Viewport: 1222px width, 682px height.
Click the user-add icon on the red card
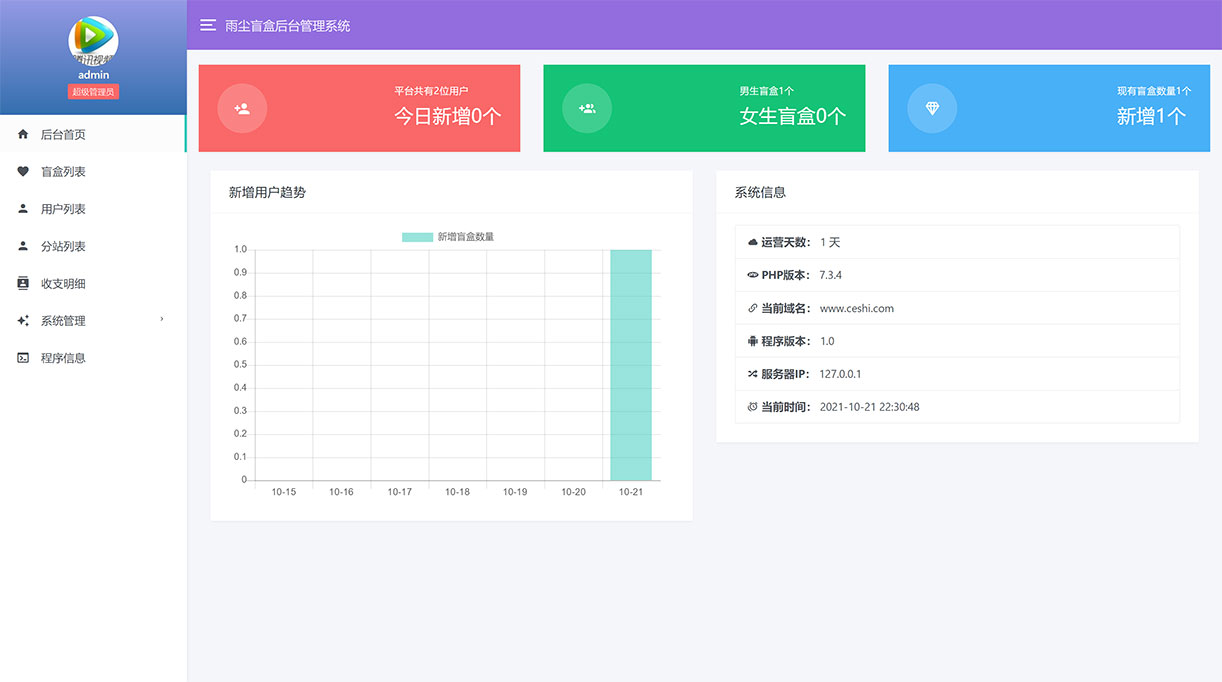tap(241, 108)
